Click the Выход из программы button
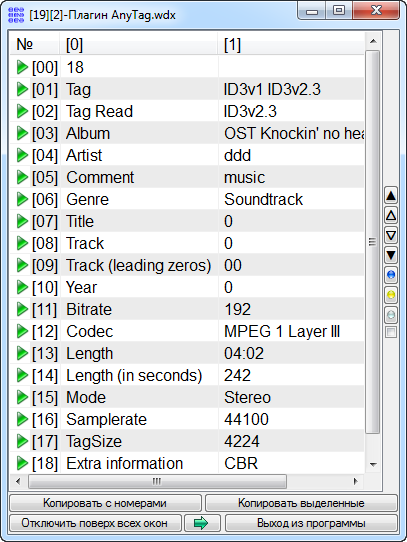 [311, 523]
